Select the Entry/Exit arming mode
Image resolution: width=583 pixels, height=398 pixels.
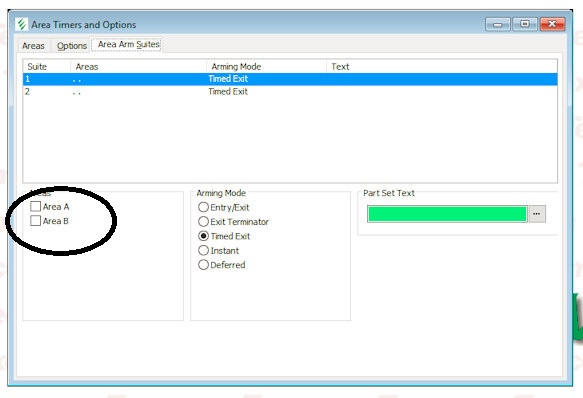click(203, 207)
